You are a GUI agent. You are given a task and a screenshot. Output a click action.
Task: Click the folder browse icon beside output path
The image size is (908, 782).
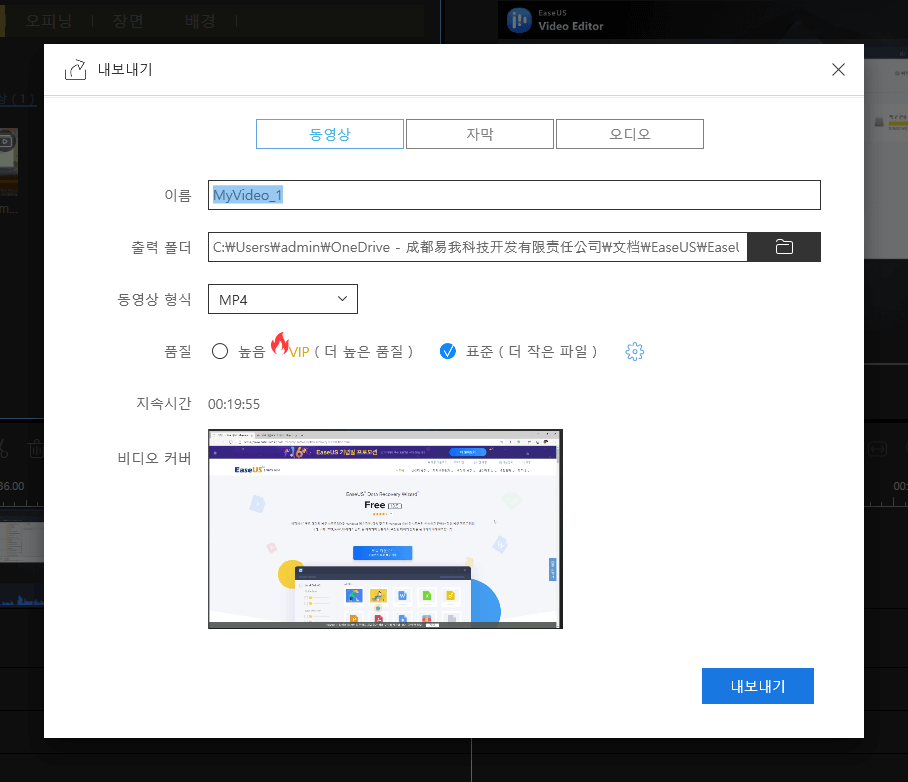pos(784,246)
